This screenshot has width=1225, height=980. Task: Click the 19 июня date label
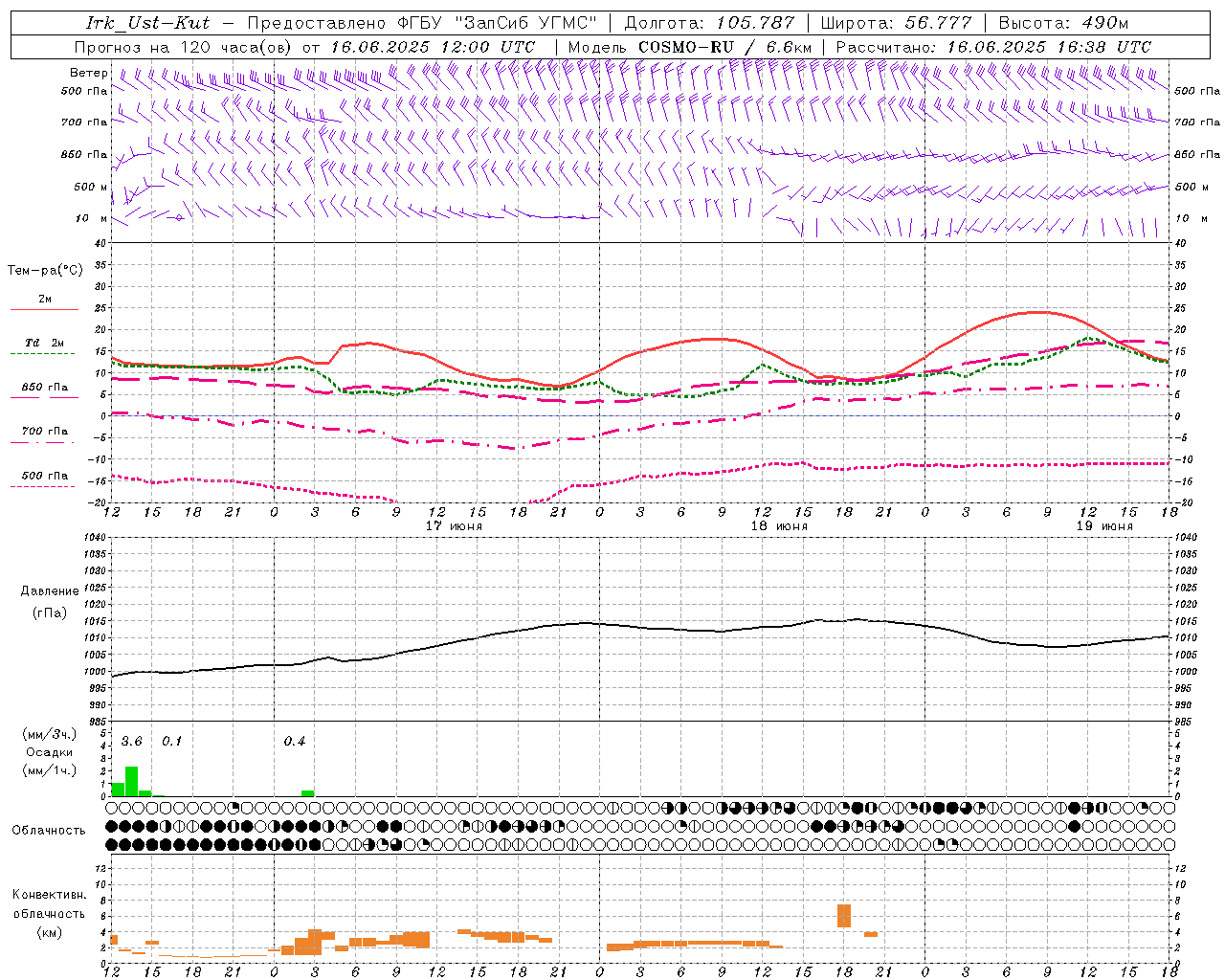tap(1104, 526)
